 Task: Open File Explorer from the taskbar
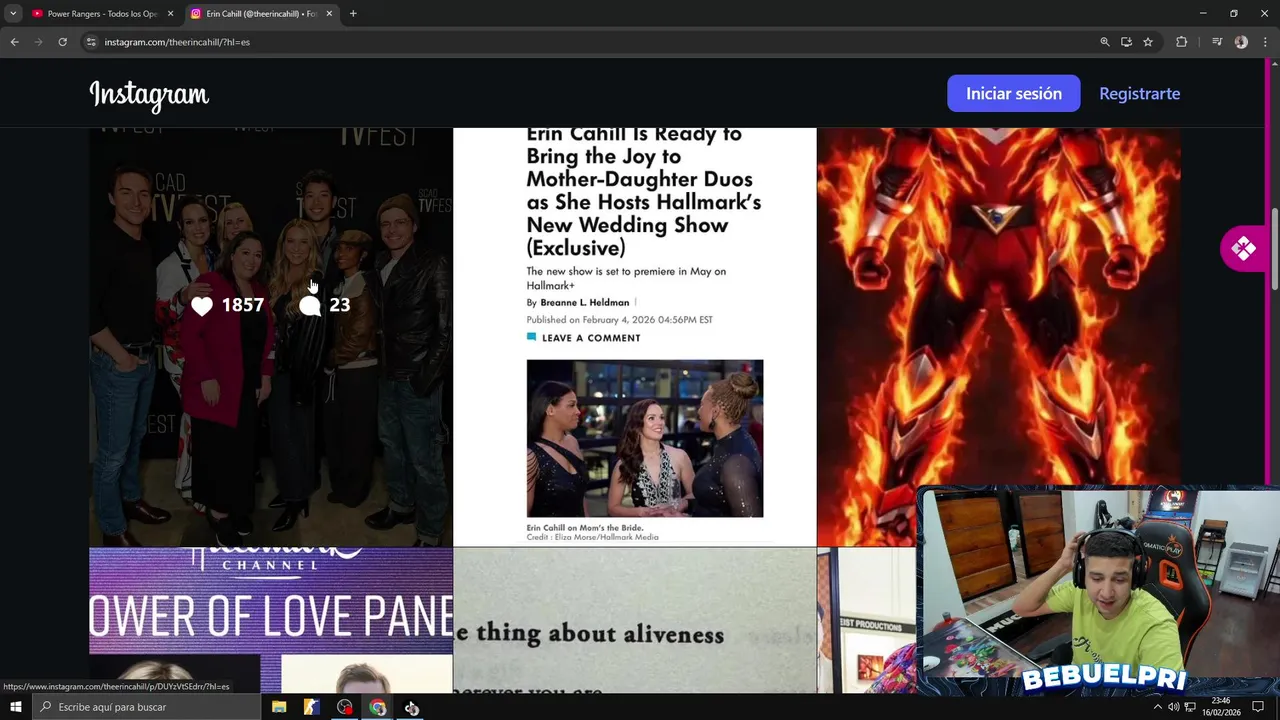(x=279, y=707)
